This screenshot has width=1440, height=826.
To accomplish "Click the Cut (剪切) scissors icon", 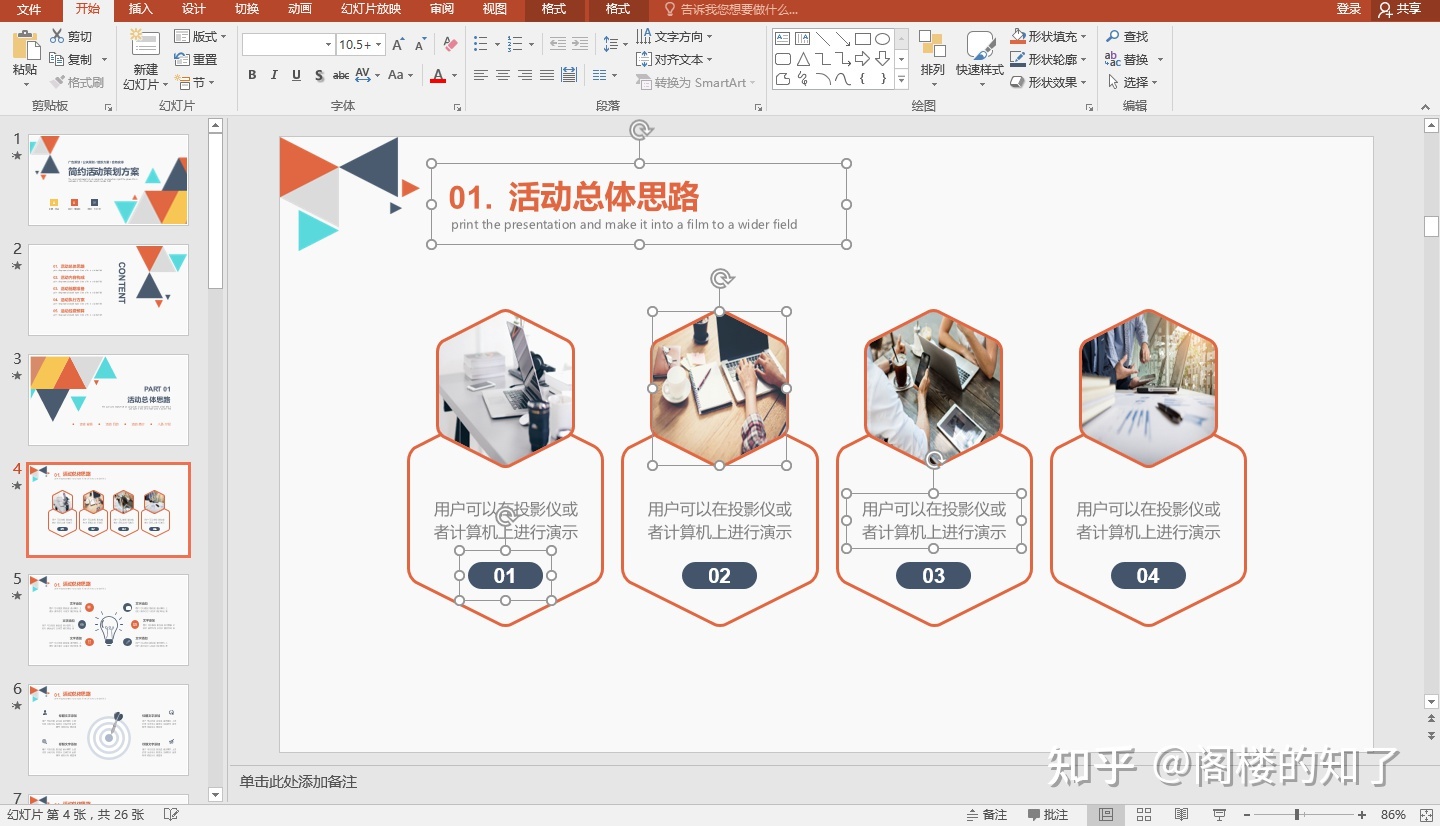I will (57, 37).
